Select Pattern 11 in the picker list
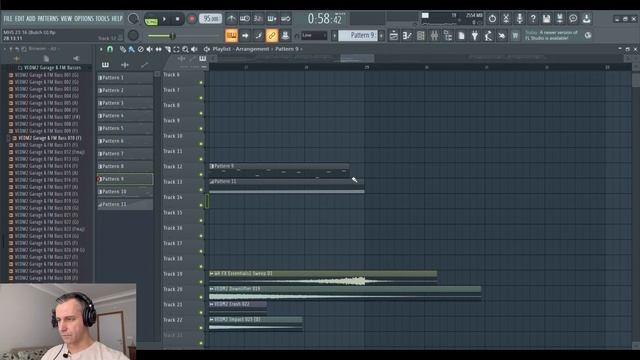Screen dimensions: 640x360 (125, 204)
